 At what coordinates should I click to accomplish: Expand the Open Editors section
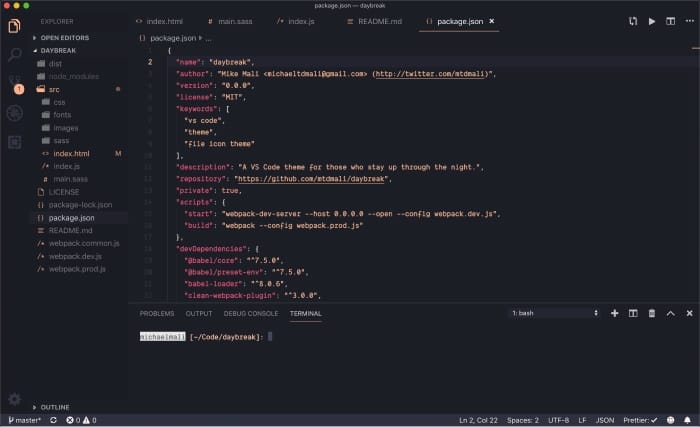(x=64, y=38)
